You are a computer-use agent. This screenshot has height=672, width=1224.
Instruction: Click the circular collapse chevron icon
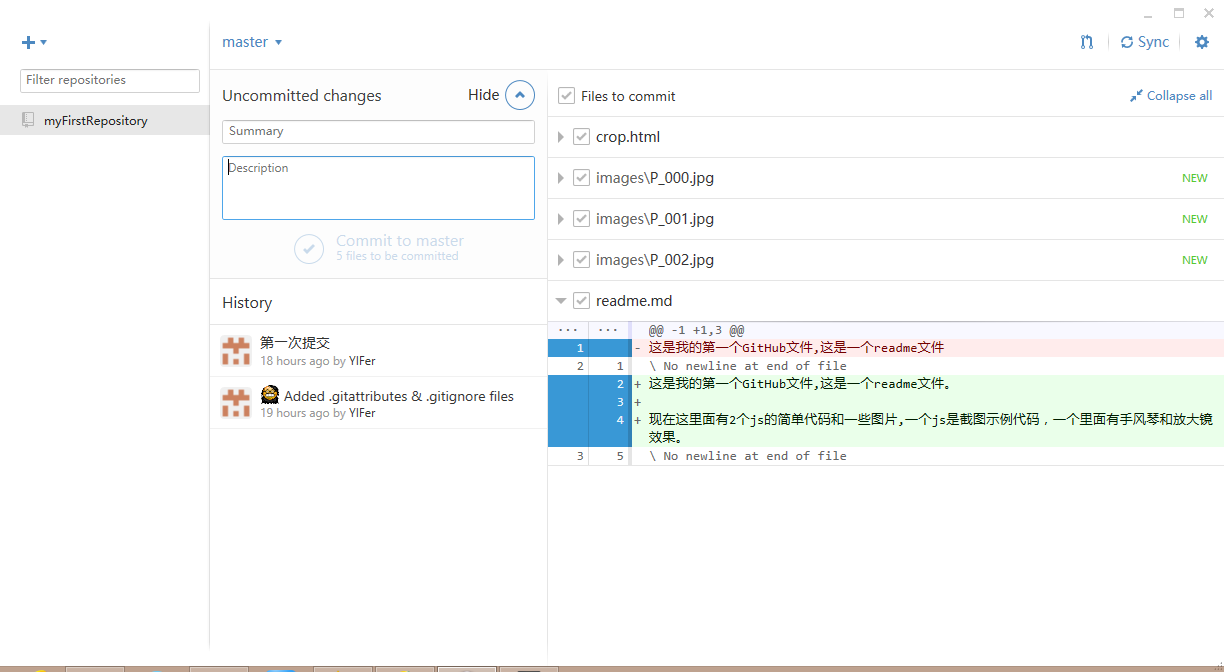pyautogui.click(x=520, y=95)
